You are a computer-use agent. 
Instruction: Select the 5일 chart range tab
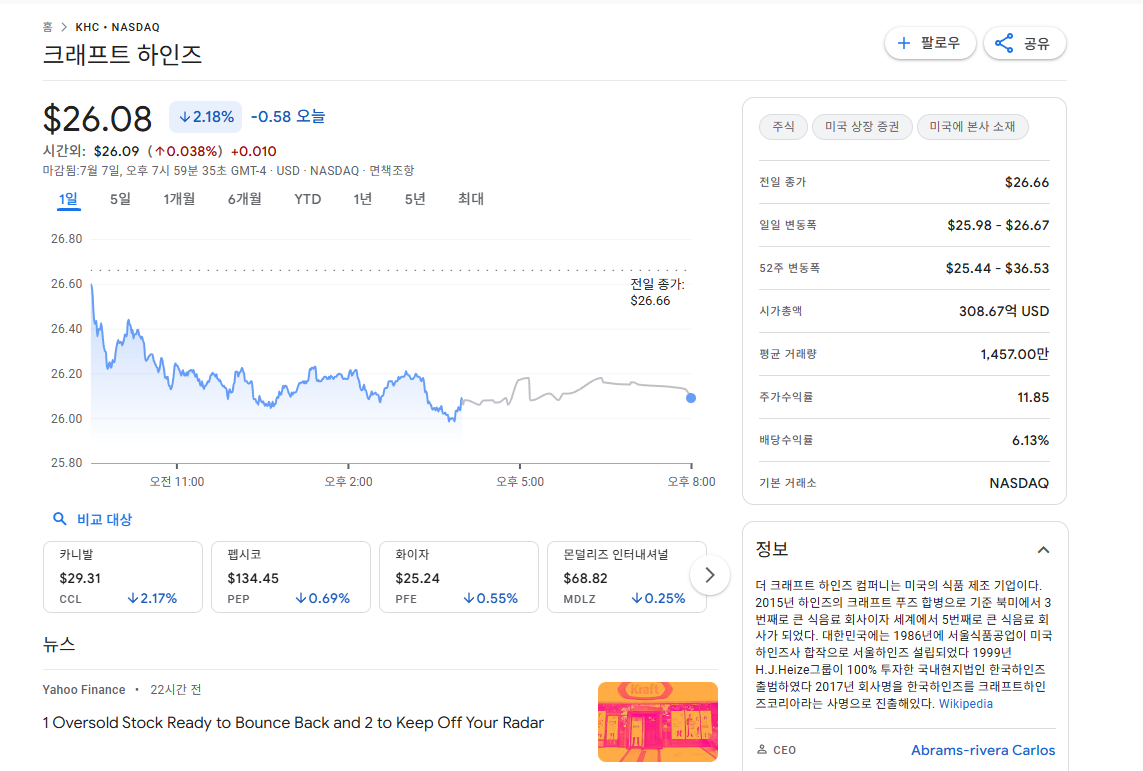[120, 199]
